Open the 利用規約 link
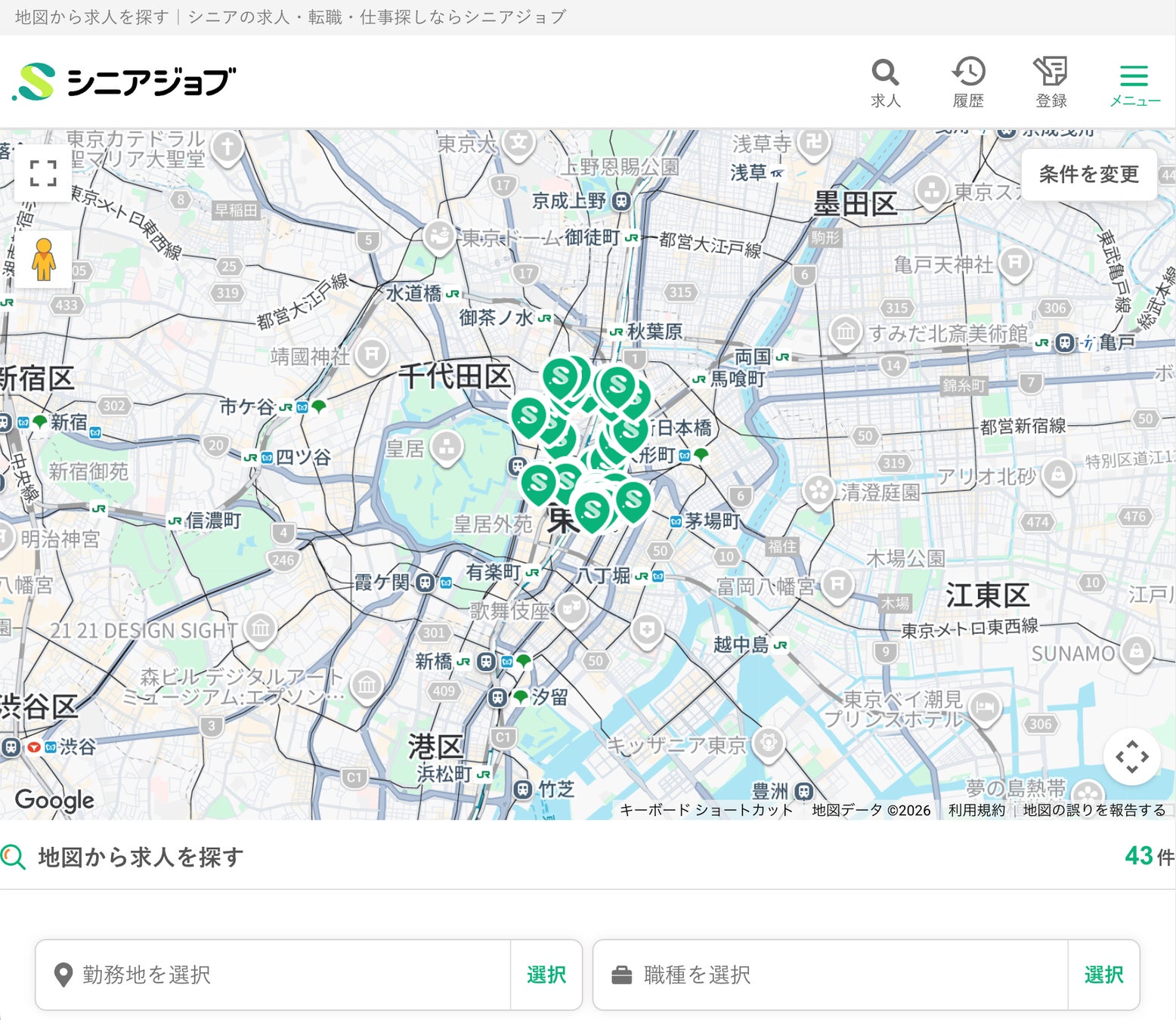Screen dimensions: 1176x1020 [x=976, y=810]
